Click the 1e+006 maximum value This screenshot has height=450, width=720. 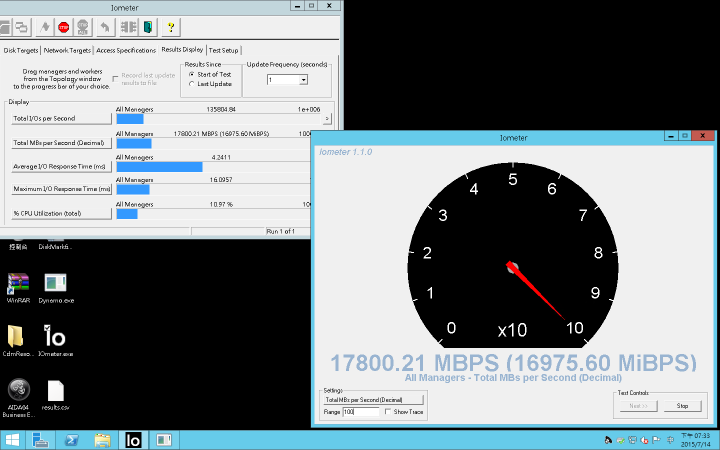click(309, 109)
